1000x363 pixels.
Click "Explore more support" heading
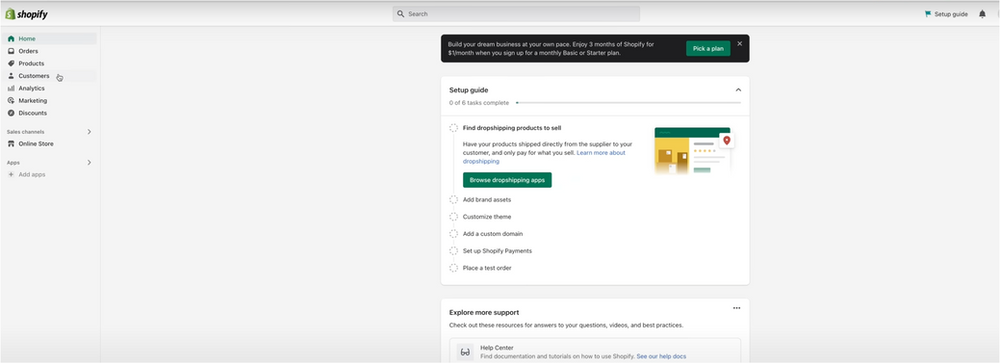[x=484, y=313]
